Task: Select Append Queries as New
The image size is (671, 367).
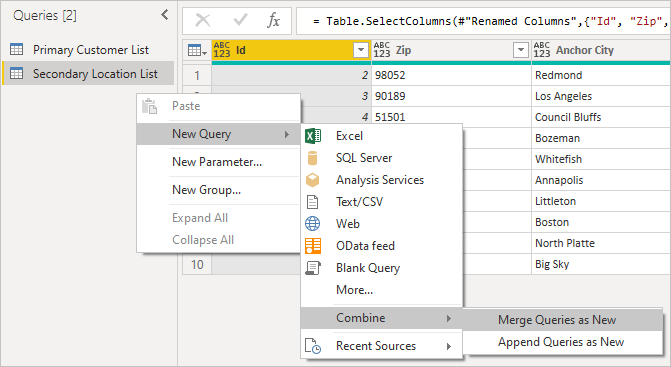Action: click(562, 342)
